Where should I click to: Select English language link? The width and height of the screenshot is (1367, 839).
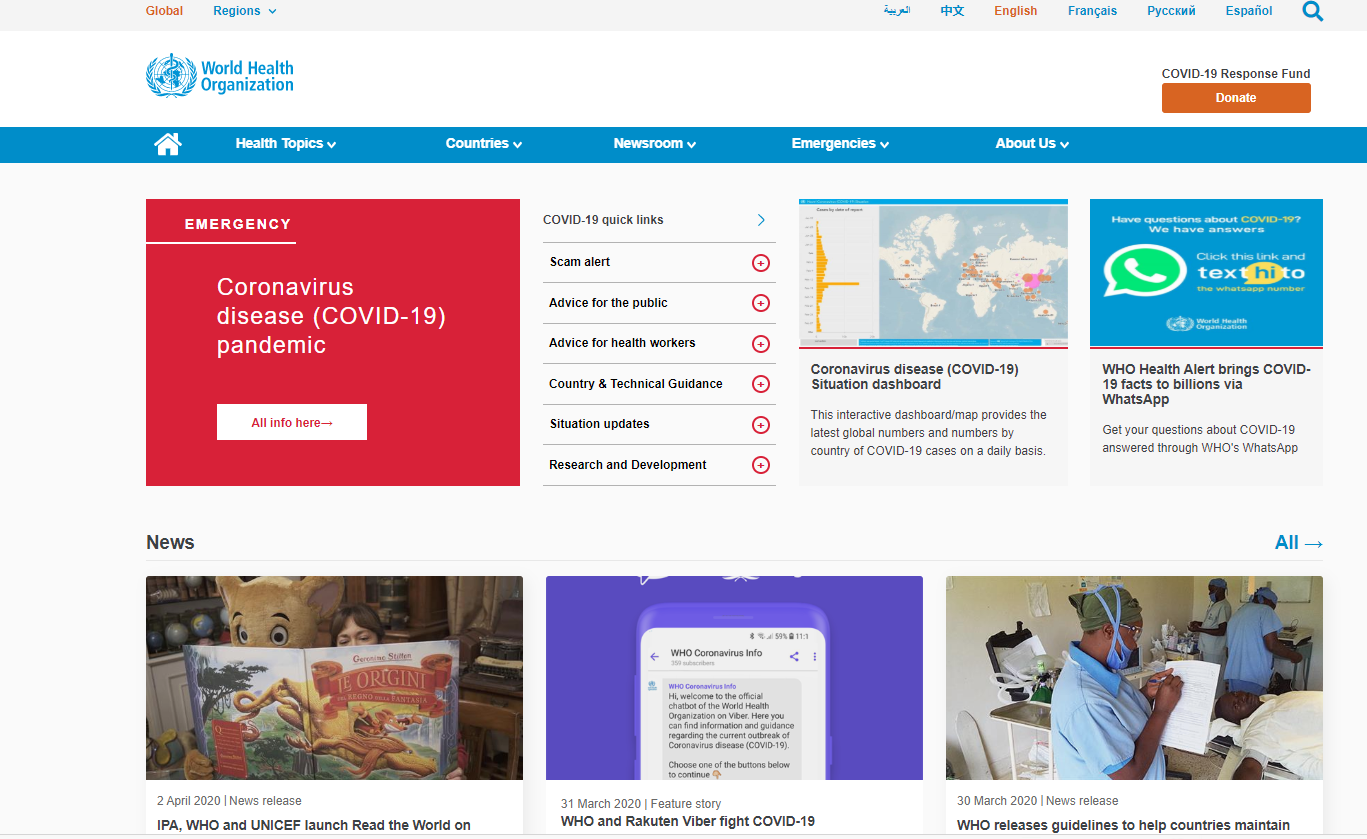1016,11
